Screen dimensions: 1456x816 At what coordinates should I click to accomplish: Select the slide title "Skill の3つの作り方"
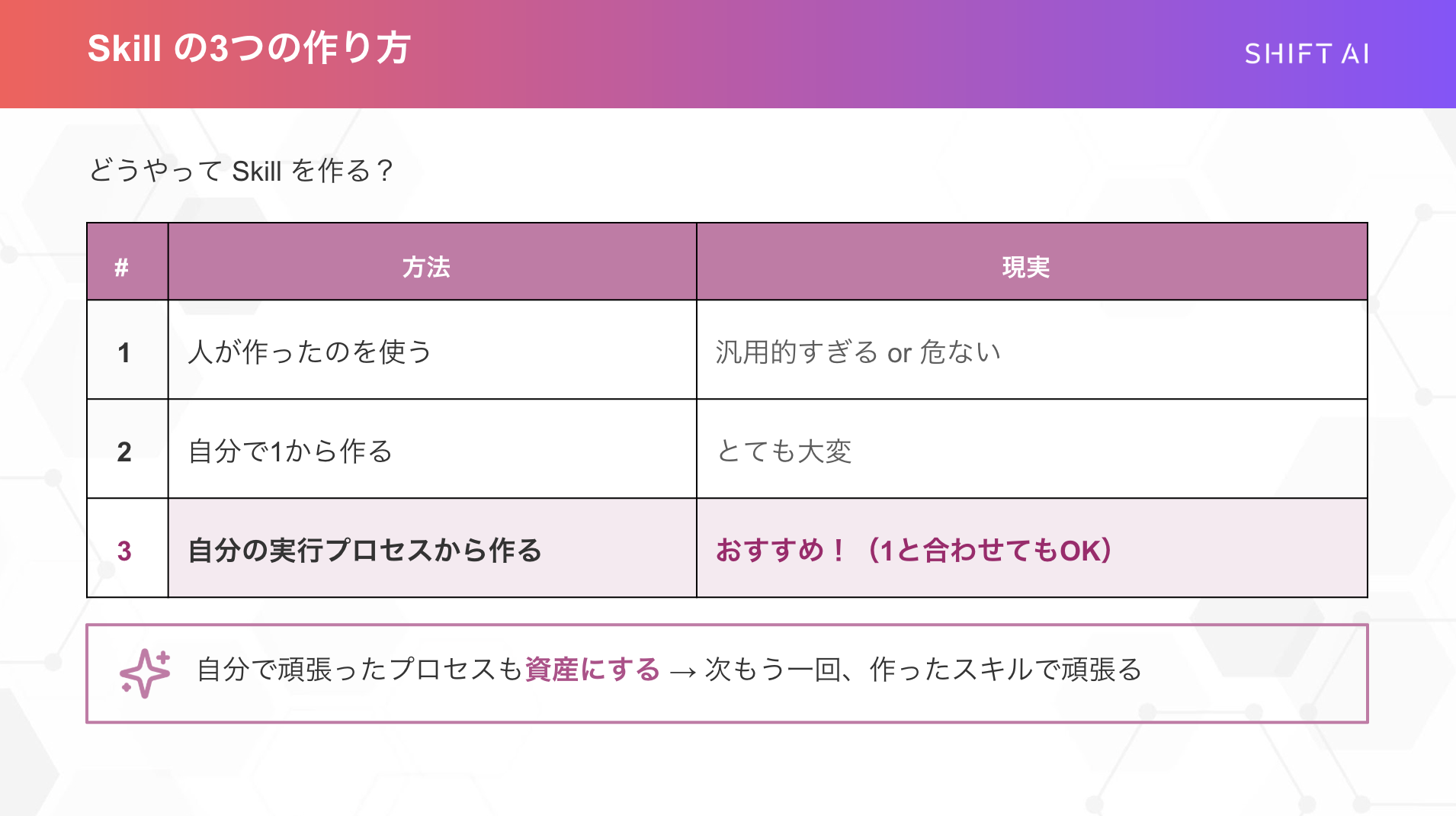(249, 49)
